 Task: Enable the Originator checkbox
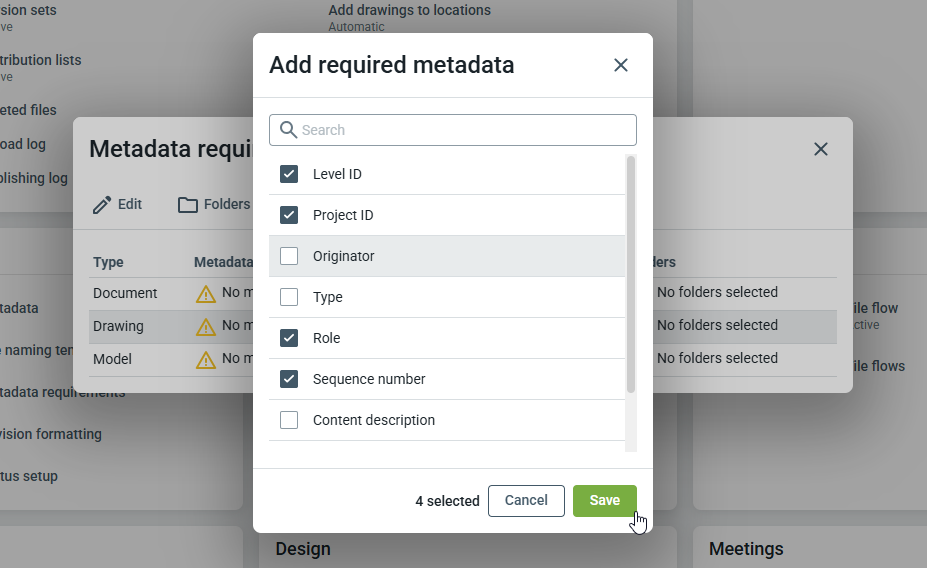click(x=289, y=256)
